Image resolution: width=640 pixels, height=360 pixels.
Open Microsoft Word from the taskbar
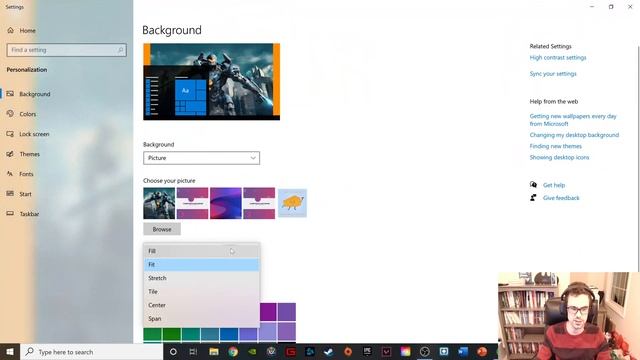463,351
